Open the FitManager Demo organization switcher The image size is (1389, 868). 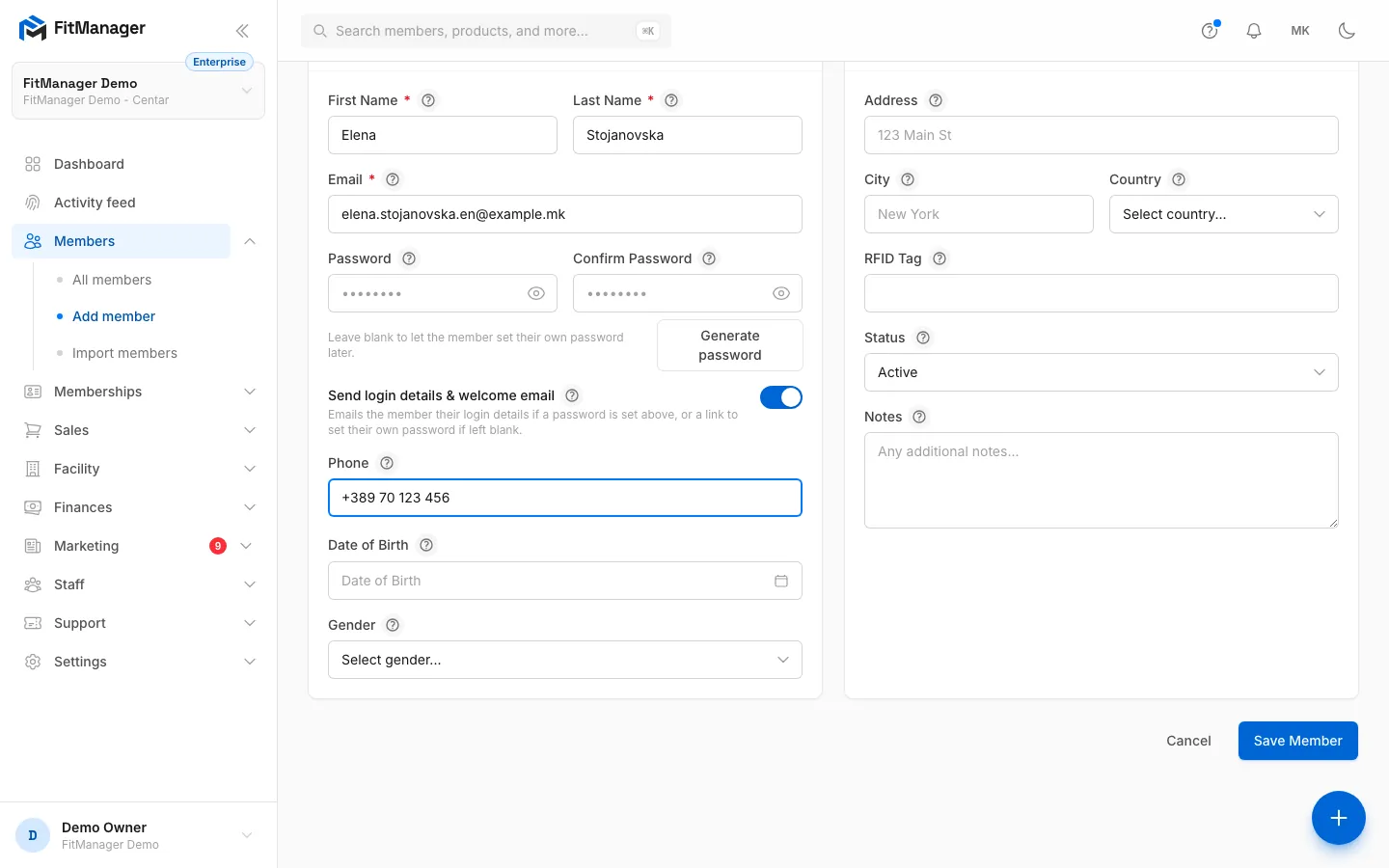138,91
